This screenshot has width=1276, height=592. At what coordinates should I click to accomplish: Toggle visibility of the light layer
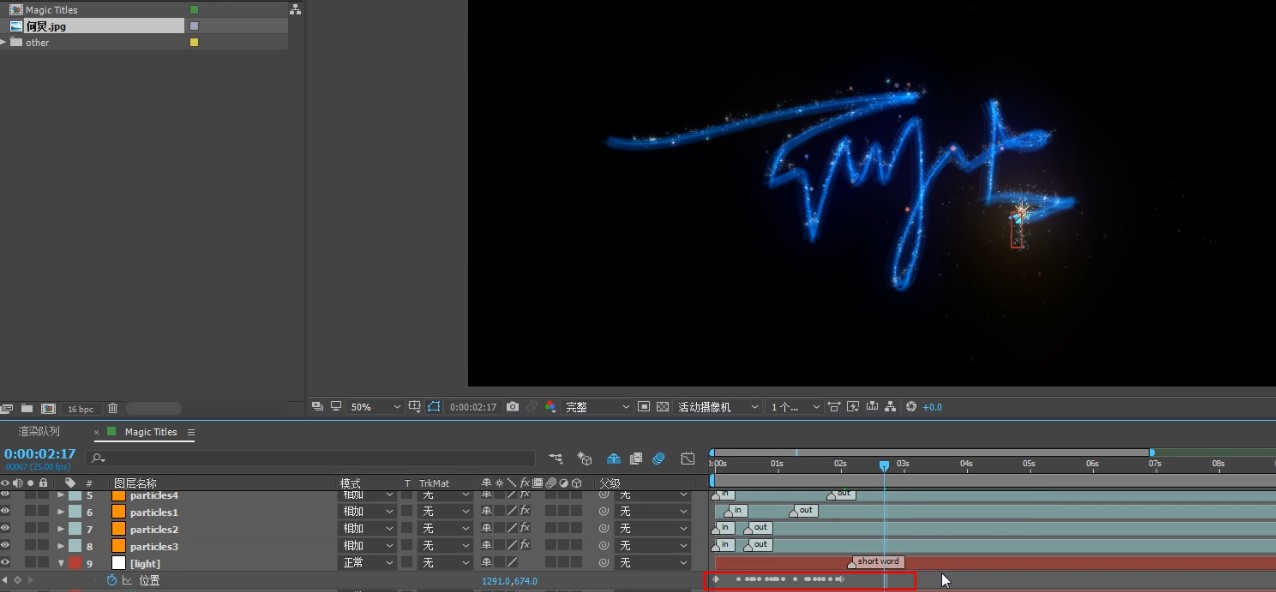tap(6, 563)
